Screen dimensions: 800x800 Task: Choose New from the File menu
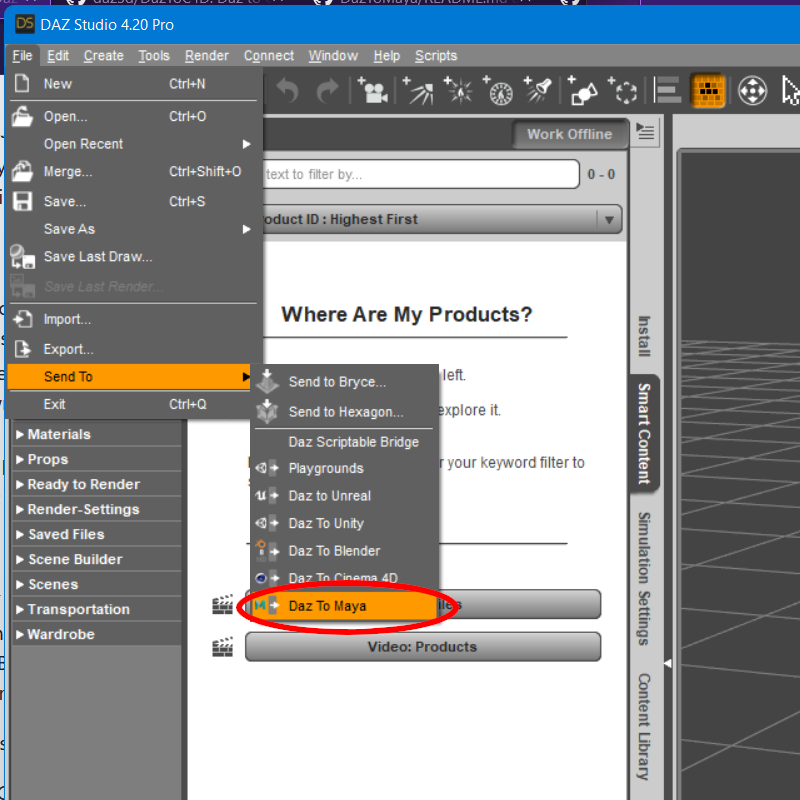point(132,84)
